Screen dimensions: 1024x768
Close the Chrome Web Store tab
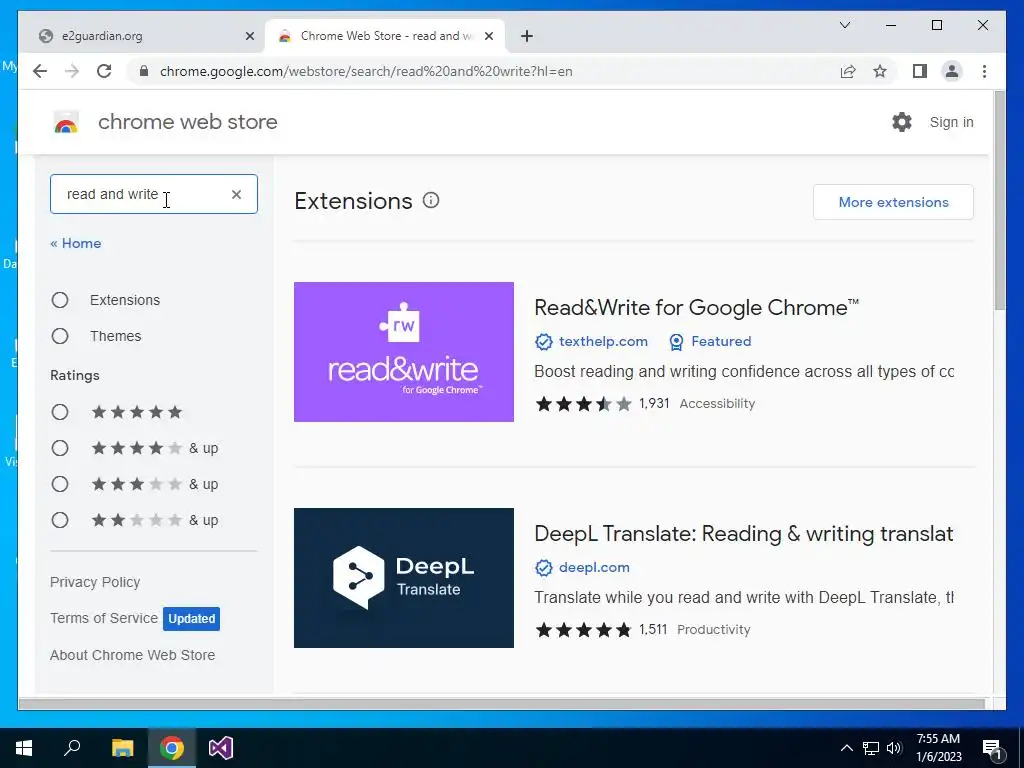[488, 36]
